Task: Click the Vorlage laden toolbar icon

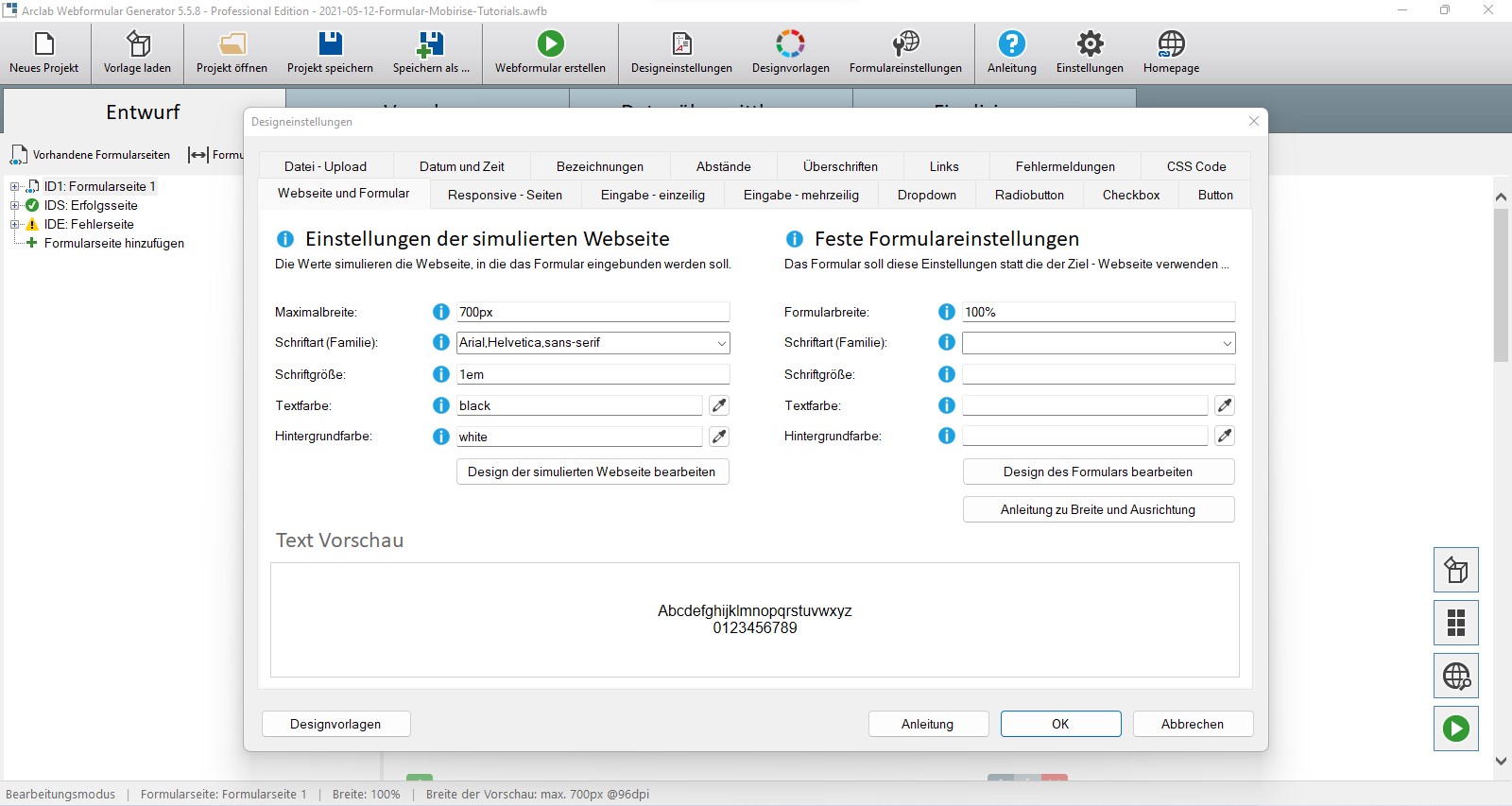Action: click(x=138, y=43)
